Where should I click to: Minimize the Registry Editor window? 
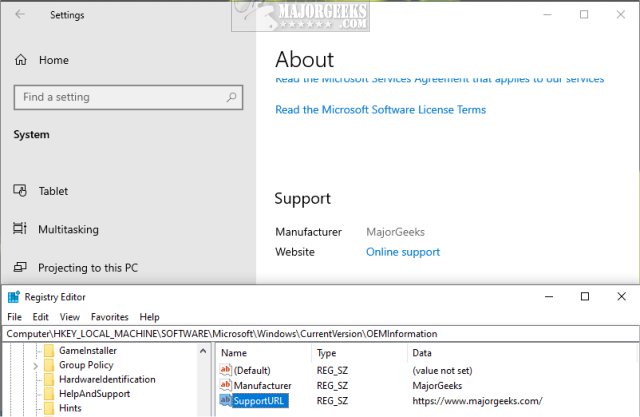pos(549,297)
